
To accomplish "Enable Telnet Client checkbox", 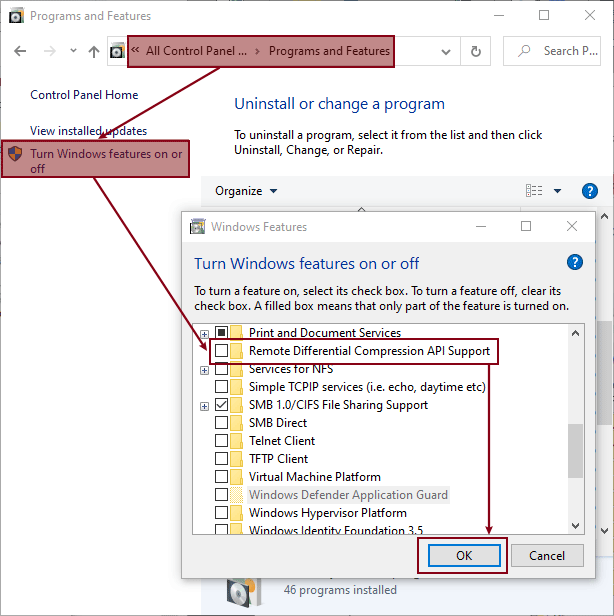I will [x=222, y=441].
